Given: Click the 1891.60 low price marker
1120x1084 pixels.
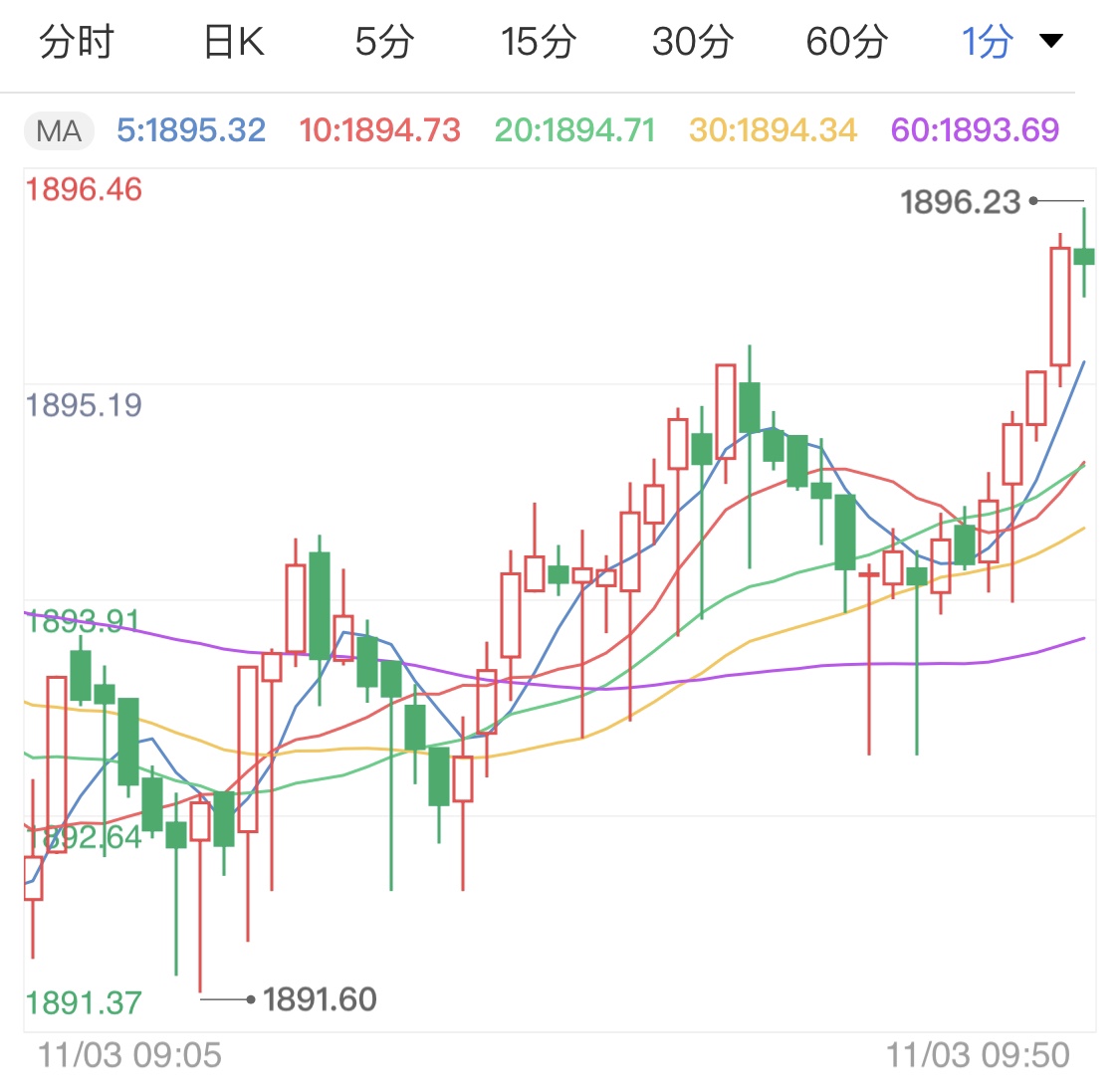Looking at the screenshot, I should pyautogui.click(x=320, y=998).
